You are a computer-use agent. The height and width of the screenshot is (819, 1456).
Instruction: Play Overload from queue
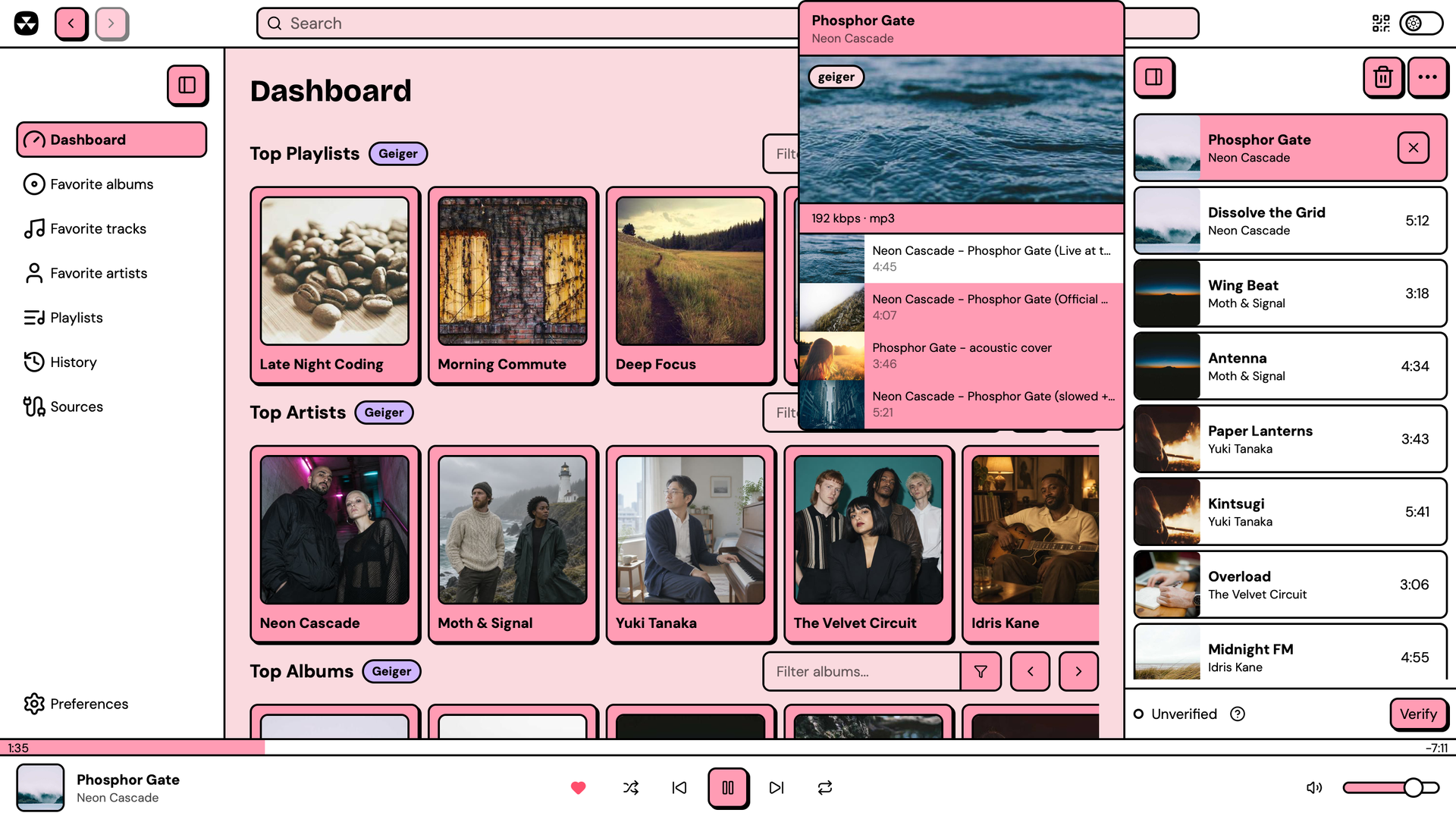[1290, 585]
